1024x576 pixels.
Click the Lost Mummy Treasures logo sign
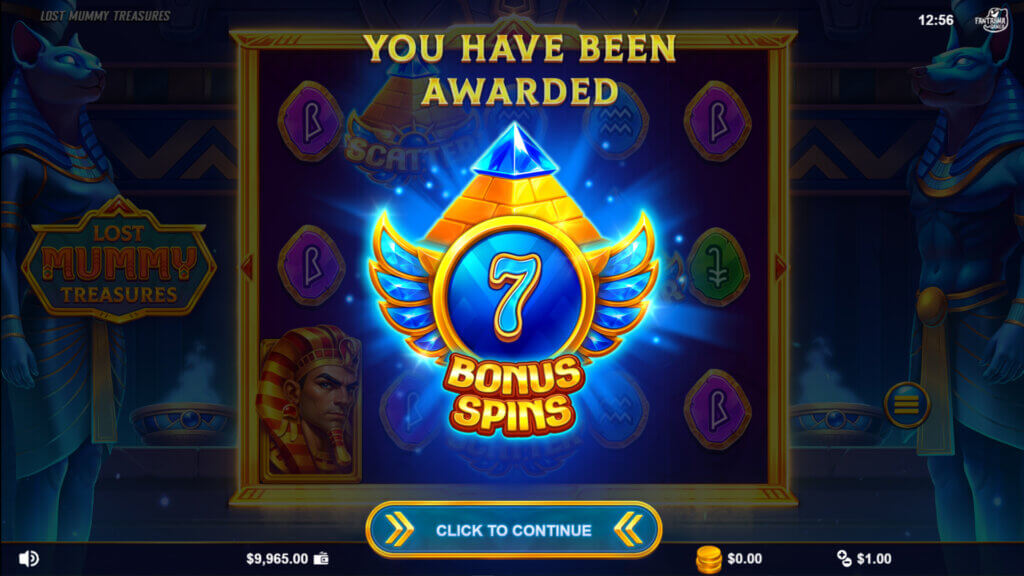(x=119, y=260)
